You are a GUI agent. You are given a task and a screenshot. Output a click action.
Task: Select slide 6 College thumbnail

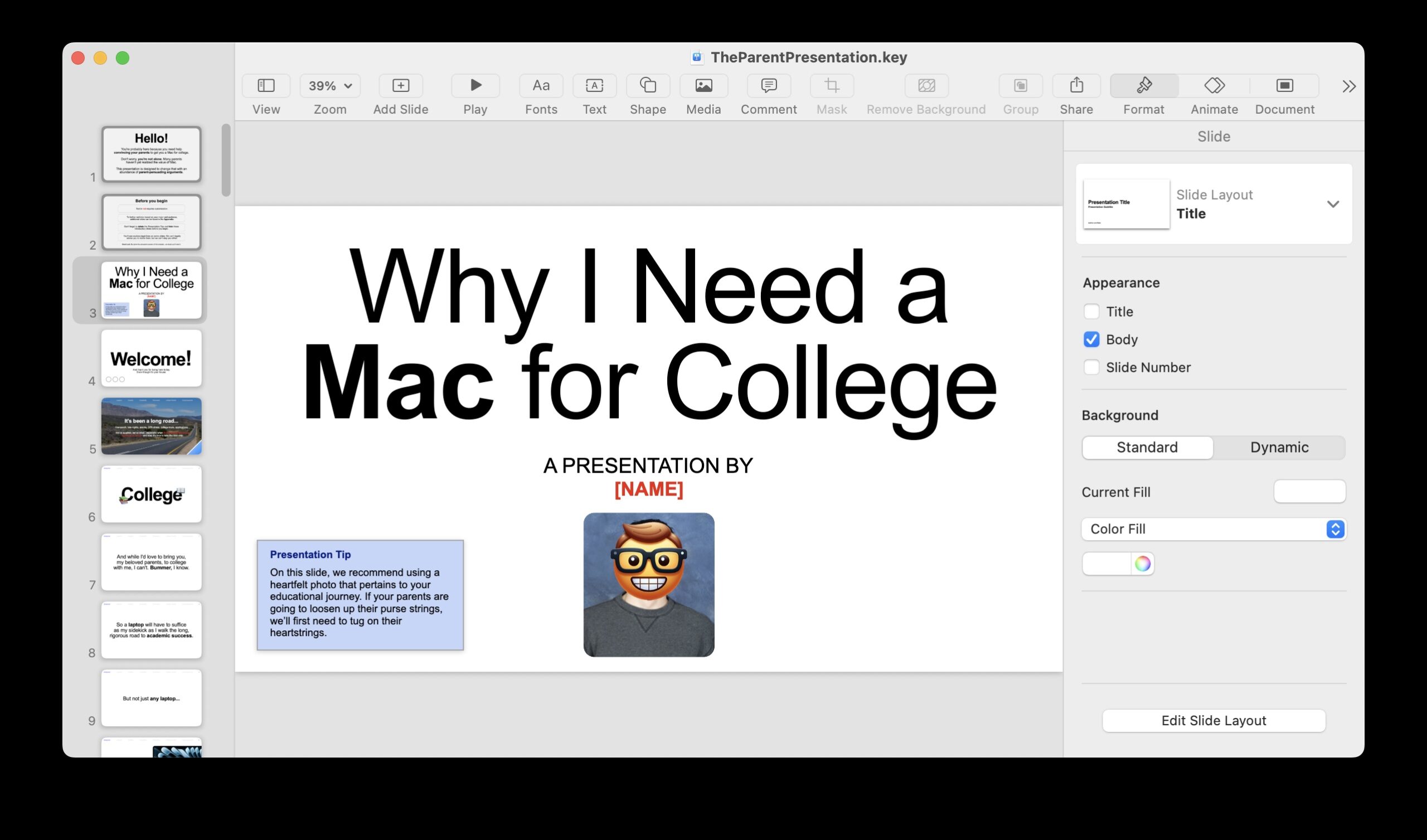151,494
